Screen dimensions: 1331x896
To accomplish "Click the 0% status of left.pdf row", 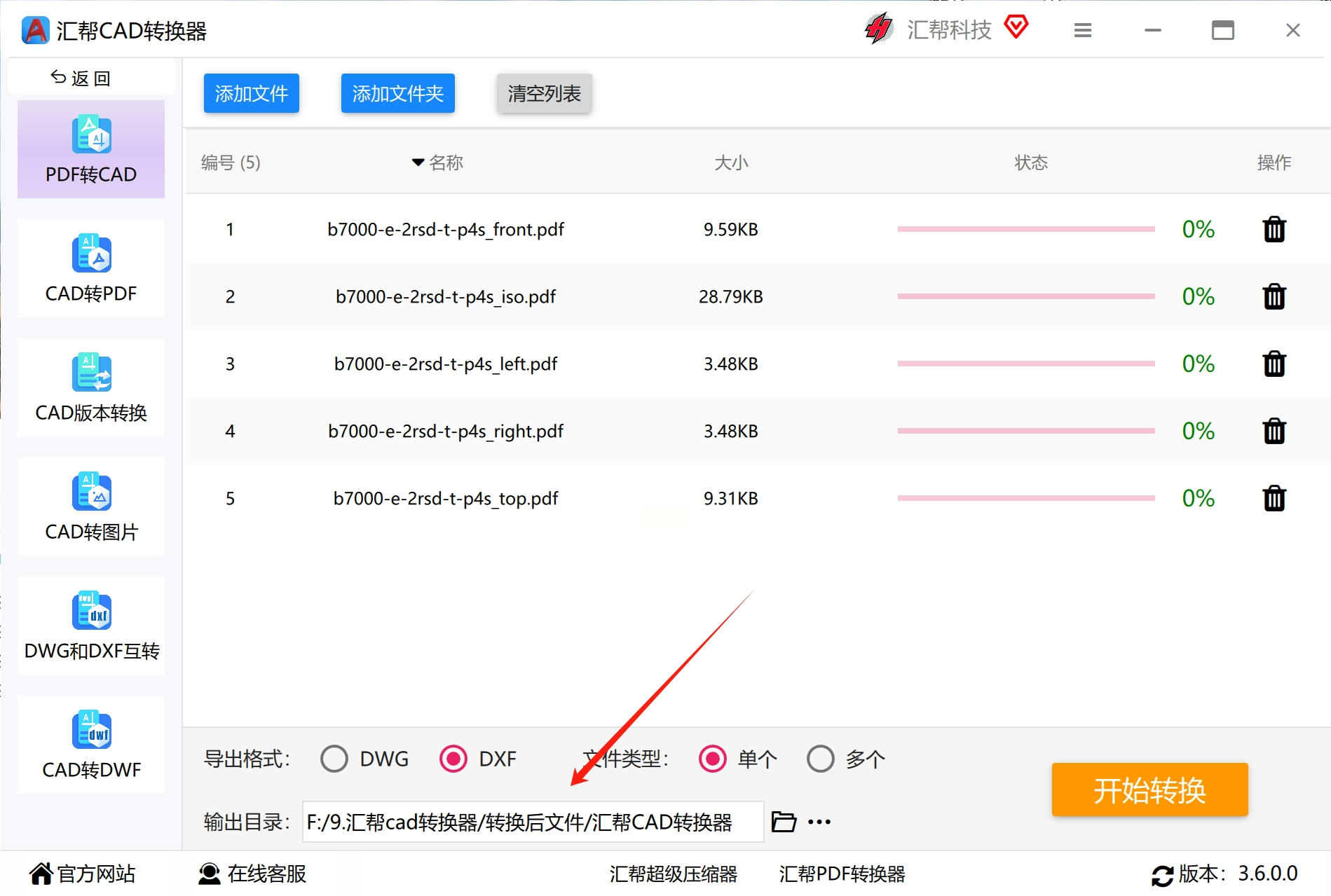I will pos(1199,364).
